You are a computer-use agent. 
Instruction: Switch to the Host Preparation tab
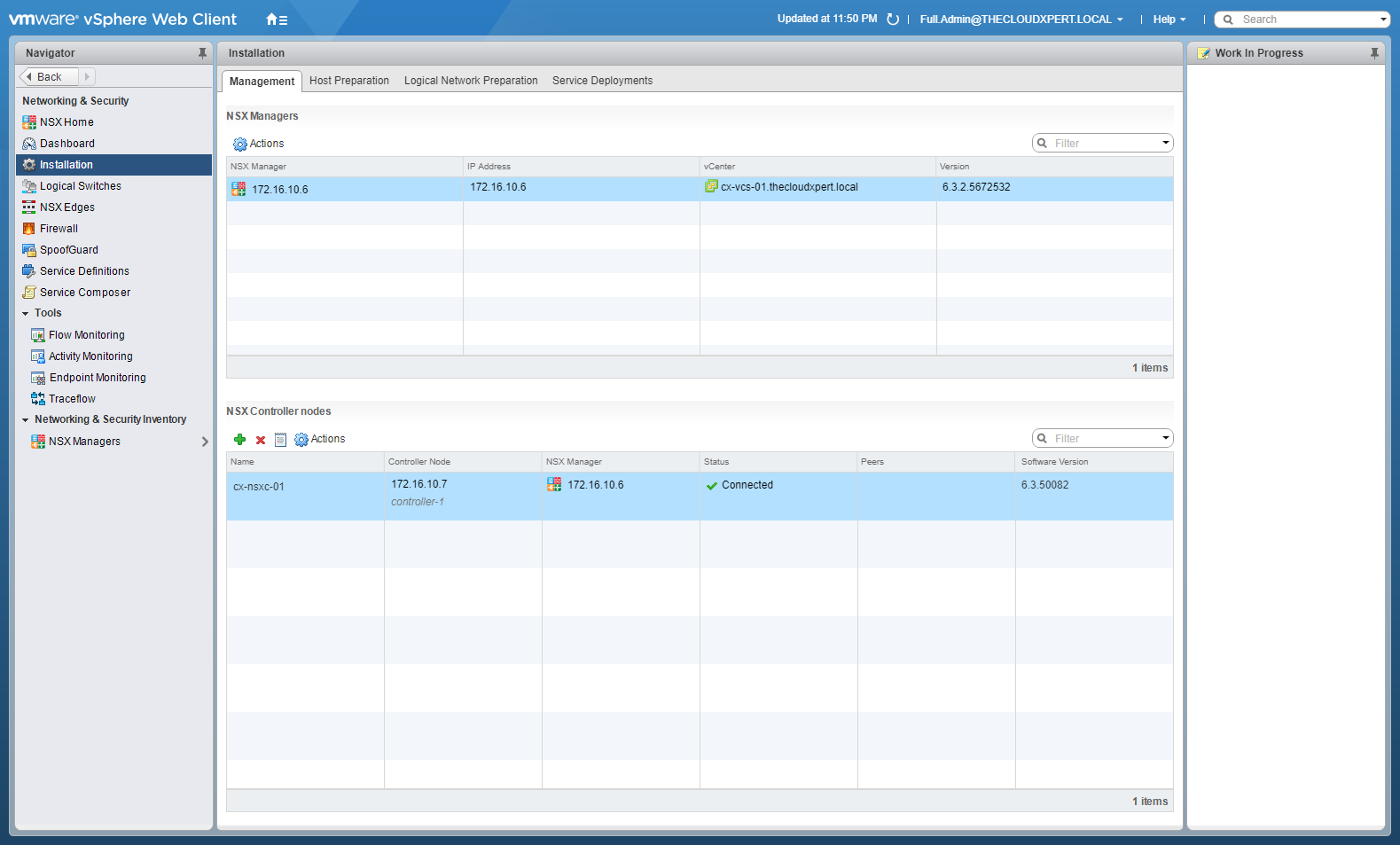pyautogui.click(x=348, y=81)
